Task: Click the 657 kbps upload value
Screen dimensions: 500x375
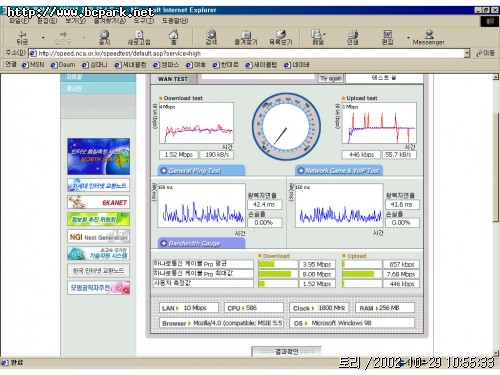Action: pos(401,264)
